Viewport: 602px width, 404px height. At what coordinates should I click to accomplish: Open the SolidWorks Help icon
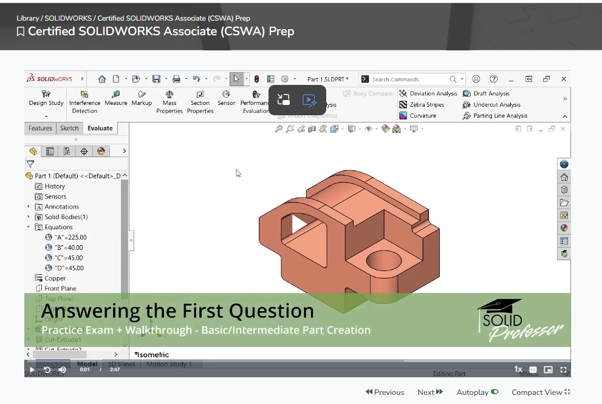pos(493,79)
